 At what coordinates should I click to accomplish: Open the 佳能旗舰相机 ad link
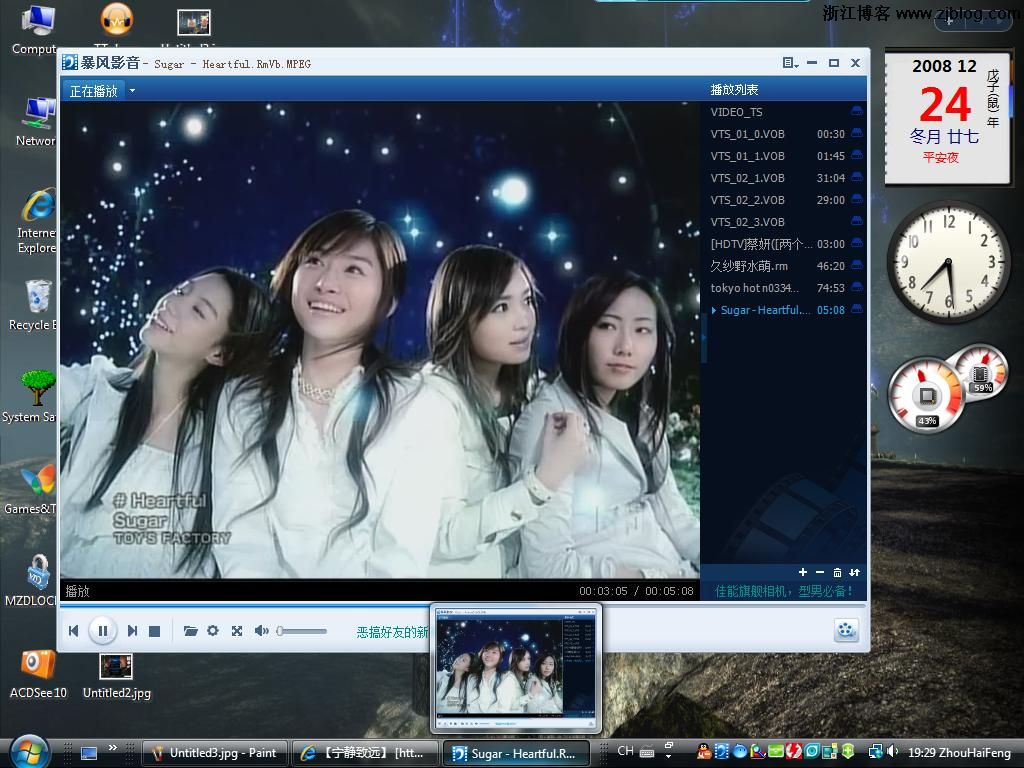[784, 591]
